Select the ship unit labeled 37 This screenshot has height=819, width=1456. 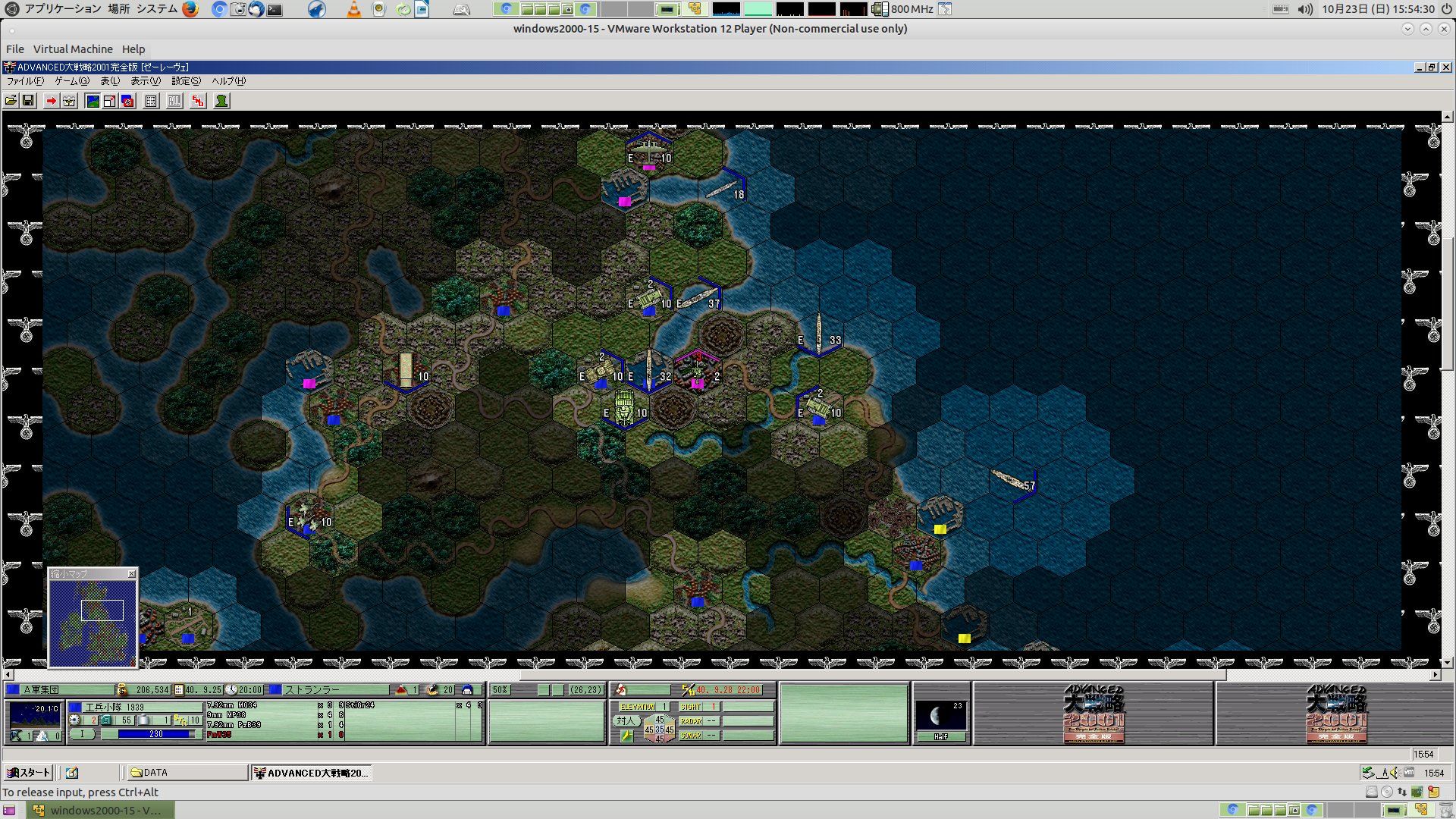(698, 297)
